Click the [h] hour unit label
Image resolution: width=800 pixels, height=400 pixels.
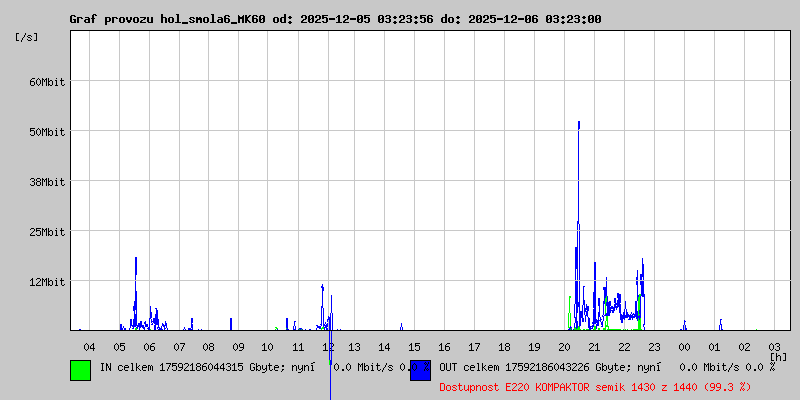point(778,356)
